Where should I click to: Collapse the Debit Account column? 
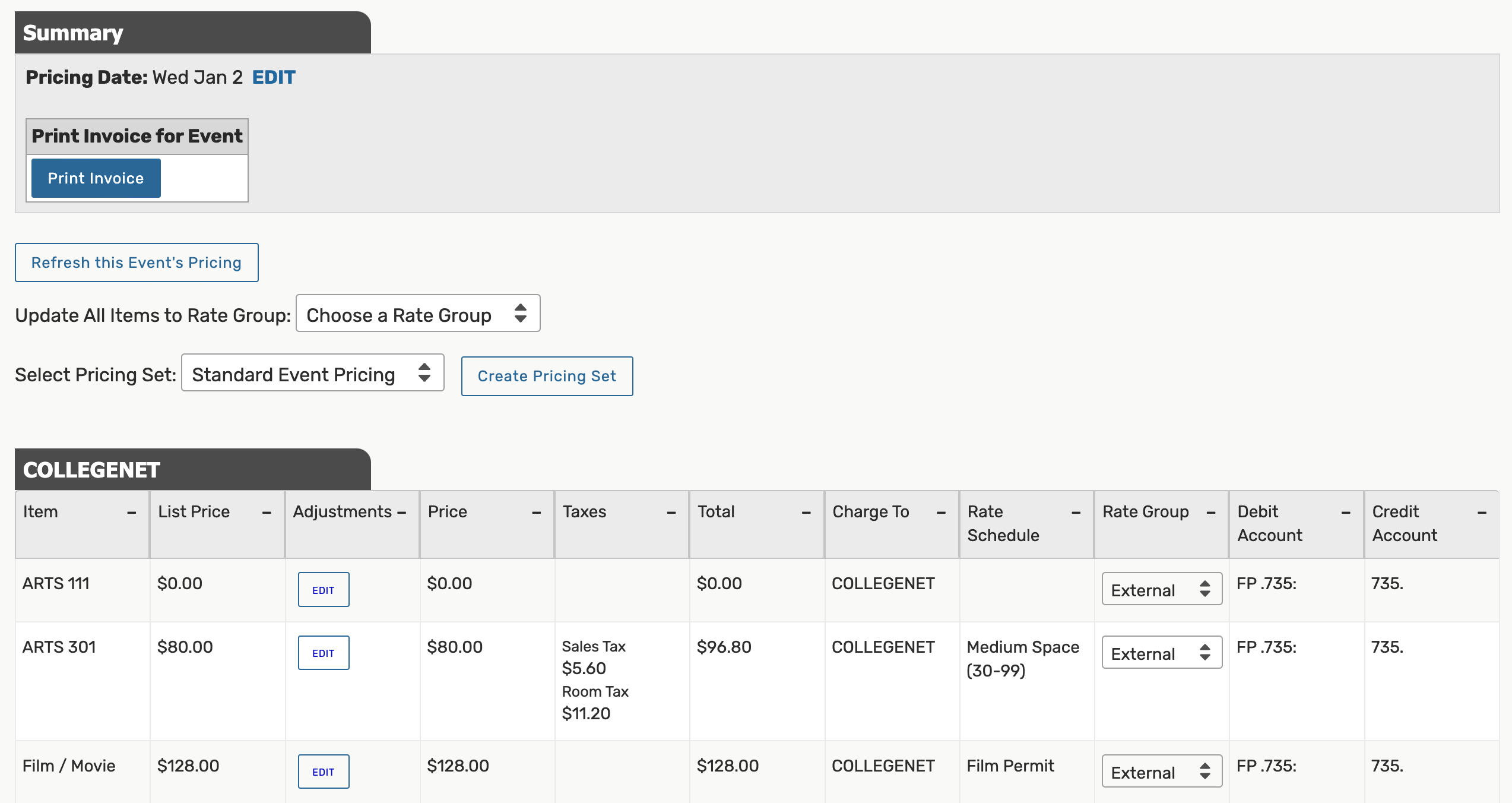(1346, 513)
